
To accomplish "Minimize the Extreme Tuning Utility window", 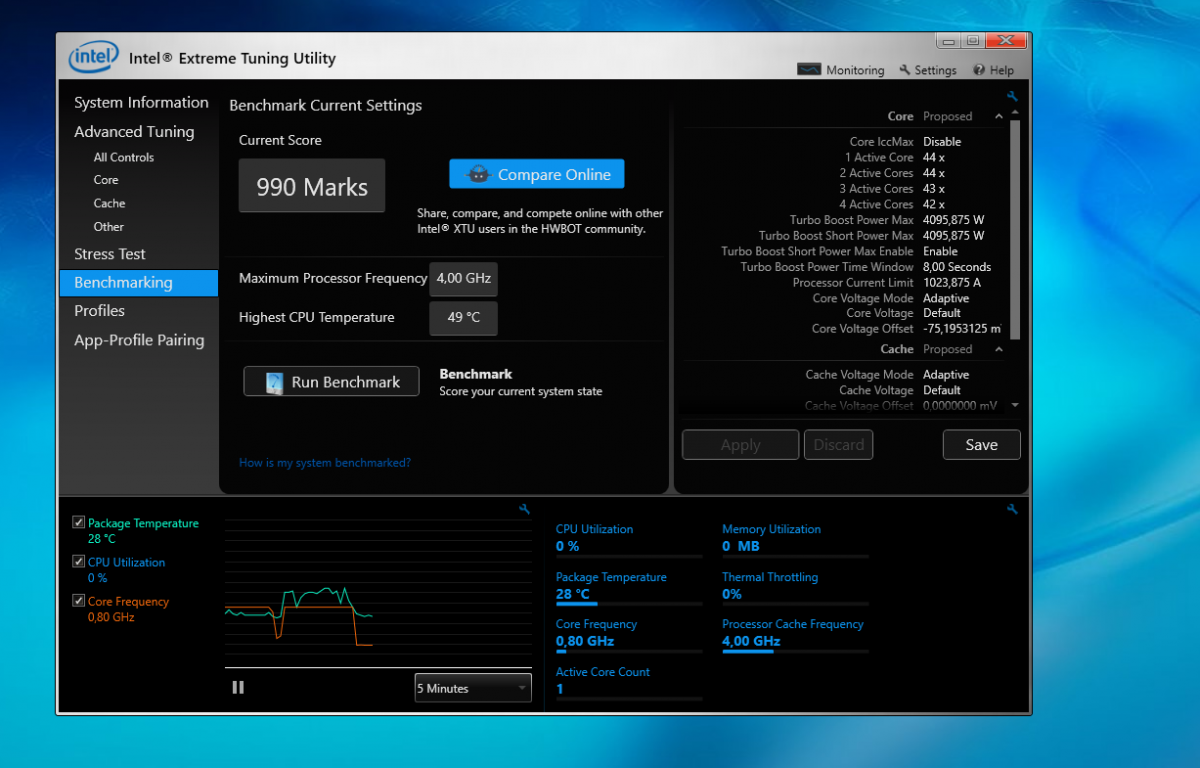I will click(x=949, y=41).
